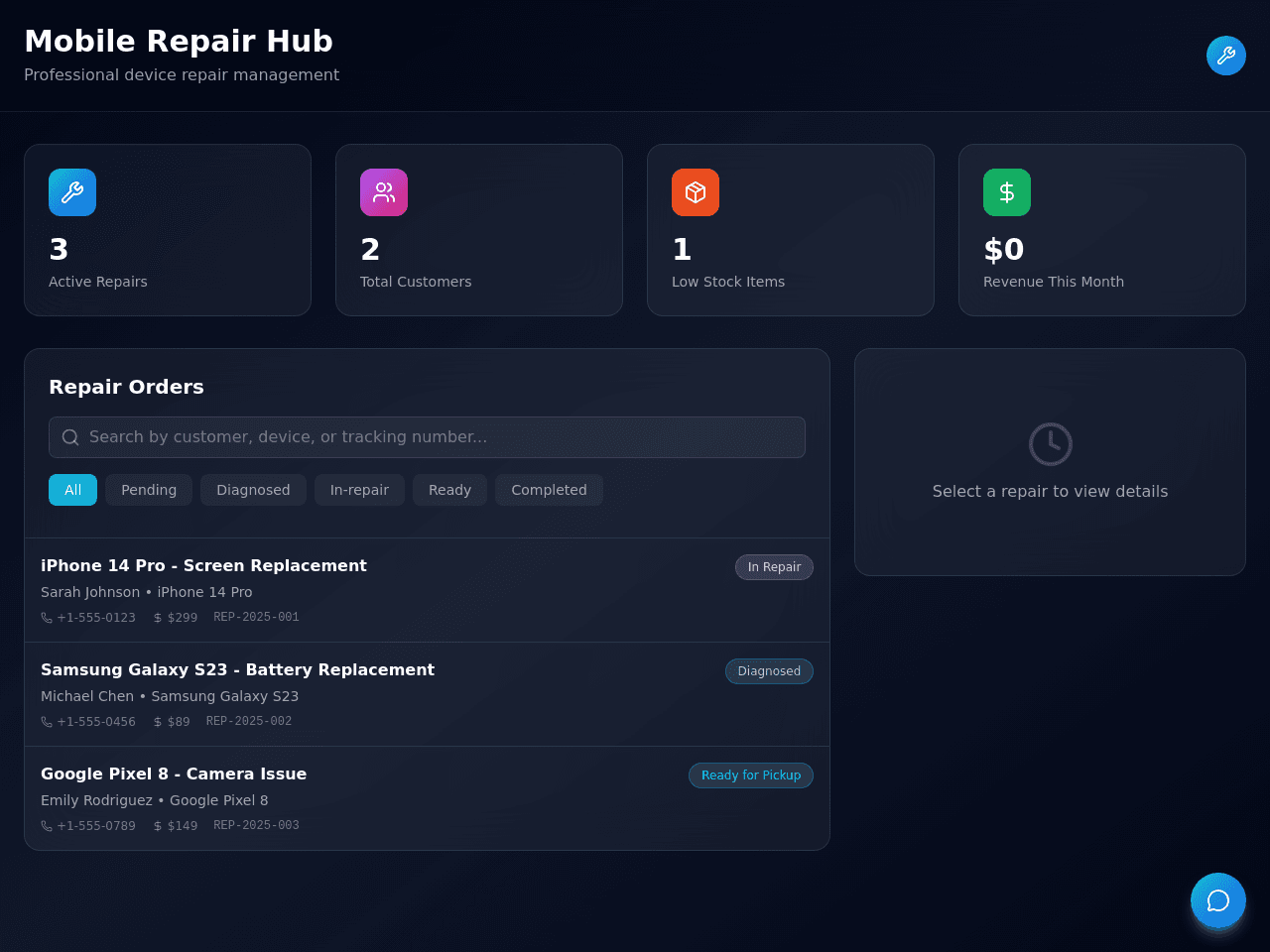Select the All filter tab
The image size is (1270, 952).
[x=72, y=490]
